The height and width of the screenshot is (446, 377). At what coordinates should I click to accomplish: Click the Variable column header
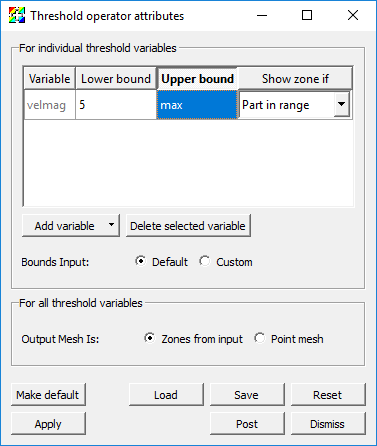pyautogui.click(x=50, y=79)
